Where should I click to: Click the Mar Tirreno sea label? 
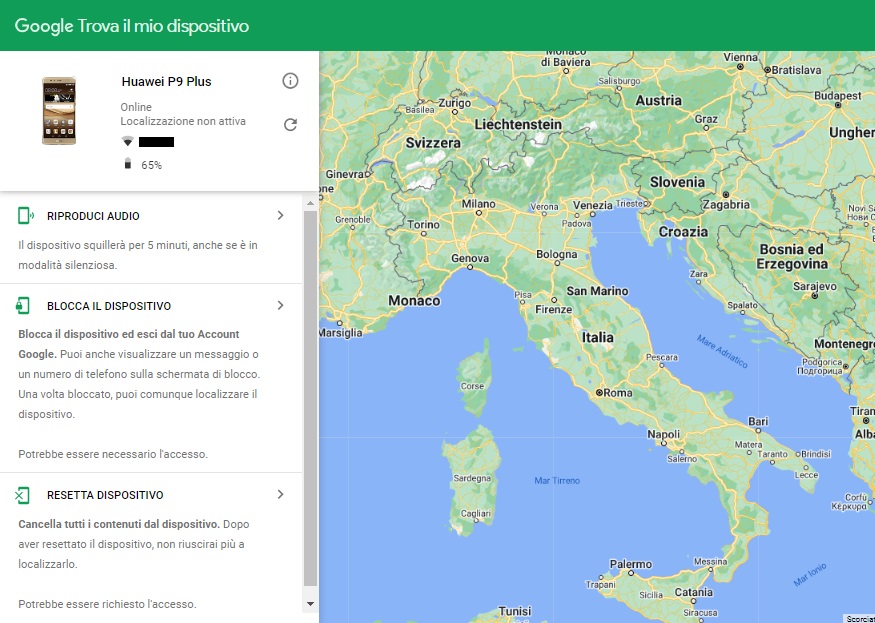557,481
